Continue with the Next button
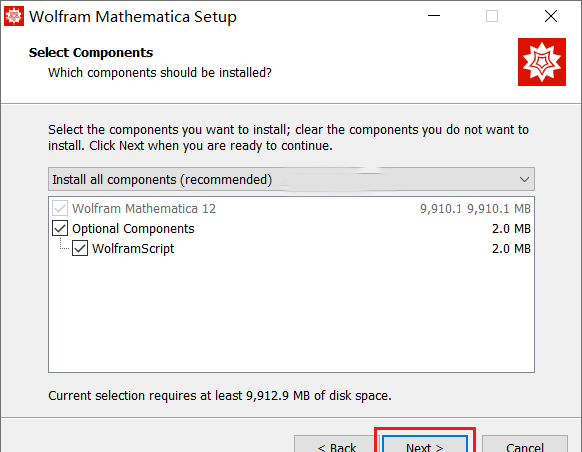 click(425, 444)
